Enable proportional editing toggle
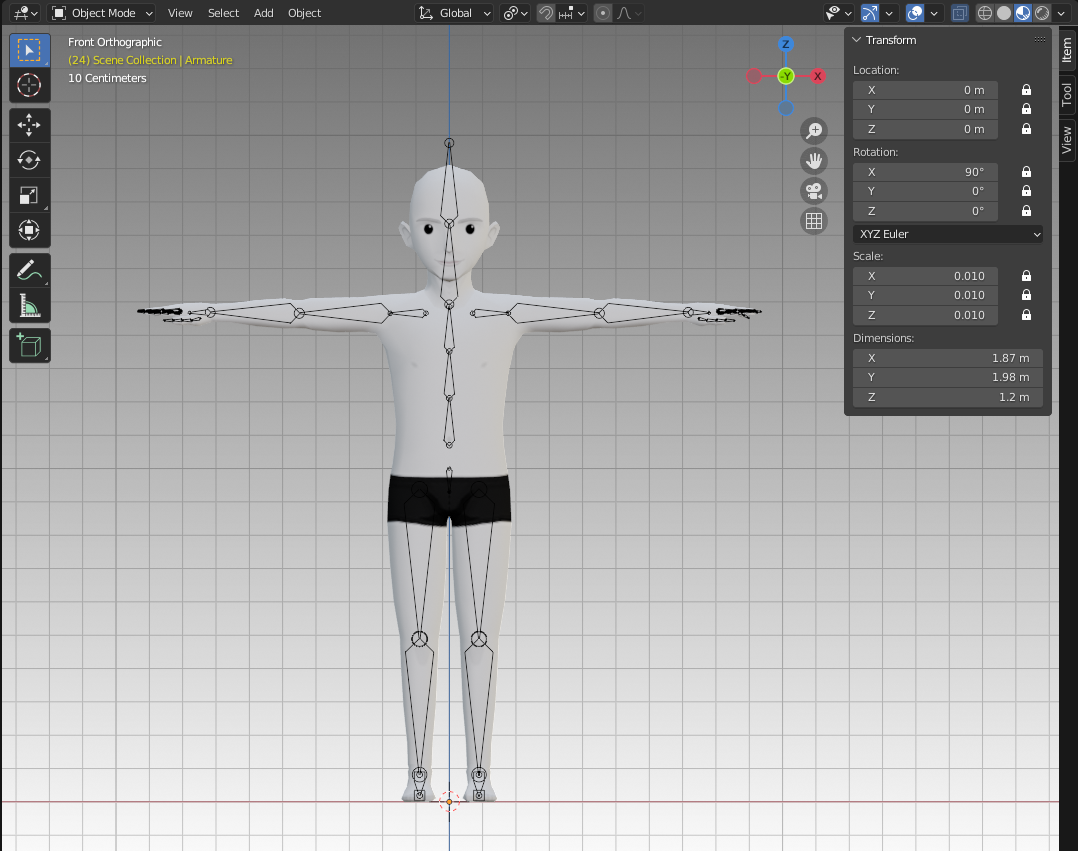 (603, 13)
